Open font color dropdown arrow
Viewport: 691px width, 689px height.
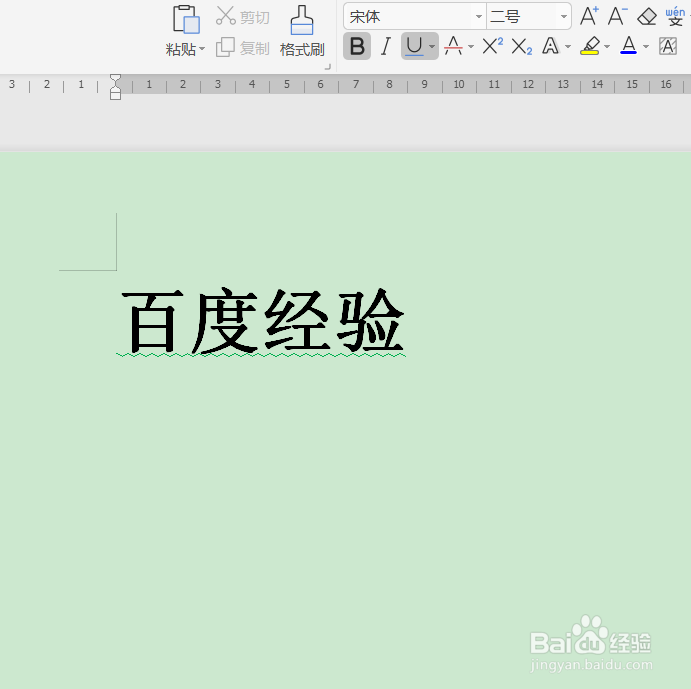646,46
